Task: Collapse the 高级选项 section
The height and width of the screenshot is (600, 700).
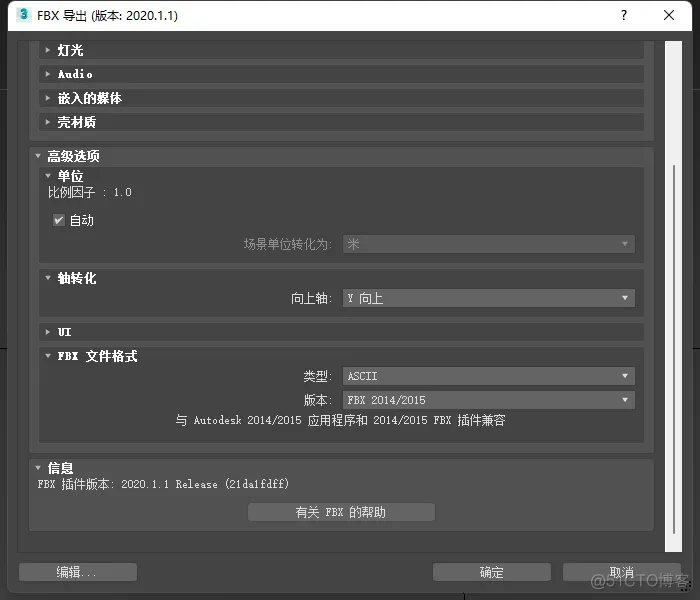Action: (x=341, y=156)
